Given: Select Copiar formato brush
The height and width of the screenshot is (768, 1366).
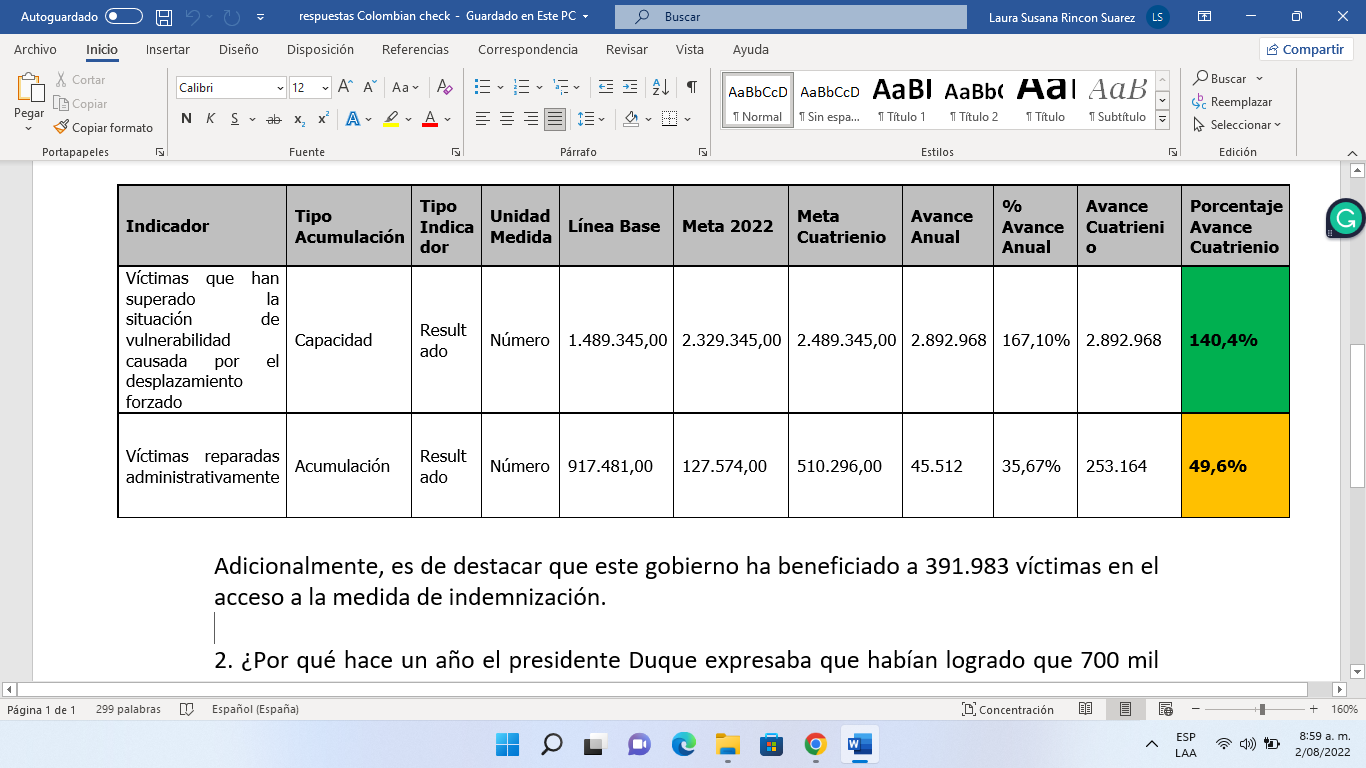Looking at the screenshot, I should pos(104,127).
